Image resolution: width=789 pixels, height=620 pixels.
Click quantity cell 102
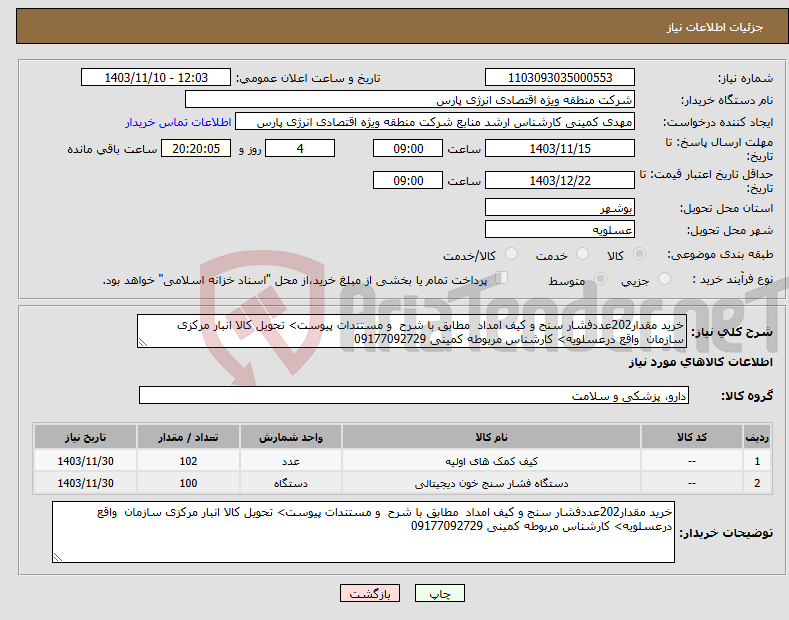tap(188, 461)
